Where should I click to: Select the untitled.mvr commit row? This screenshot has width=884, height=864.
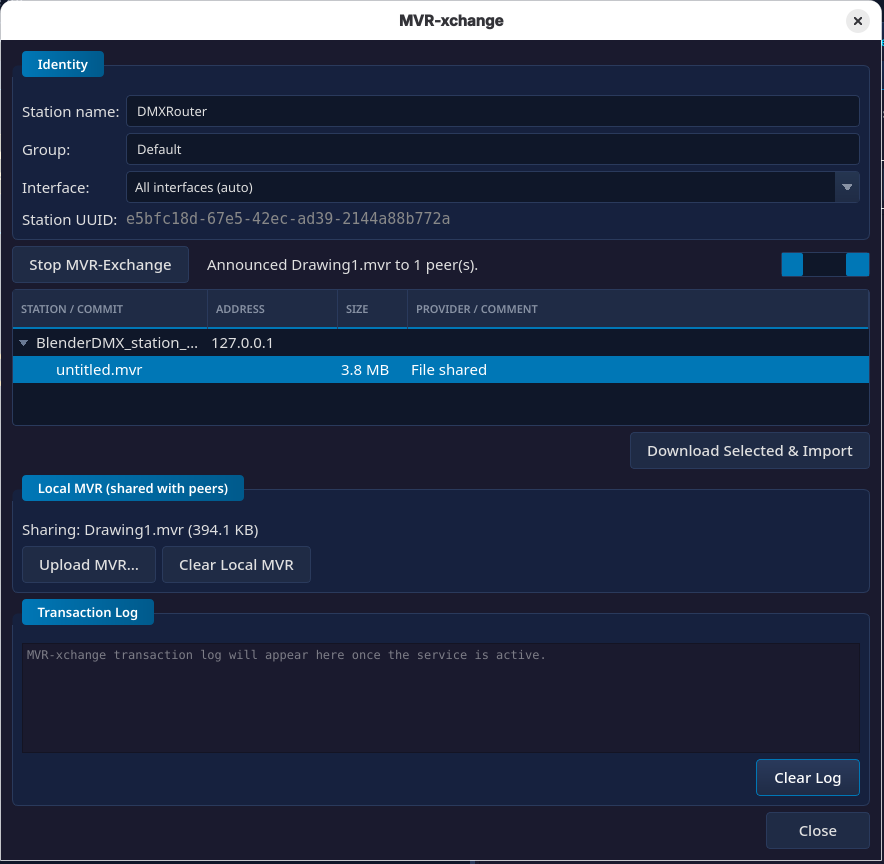pyautogui.click(x=440, y=370)
